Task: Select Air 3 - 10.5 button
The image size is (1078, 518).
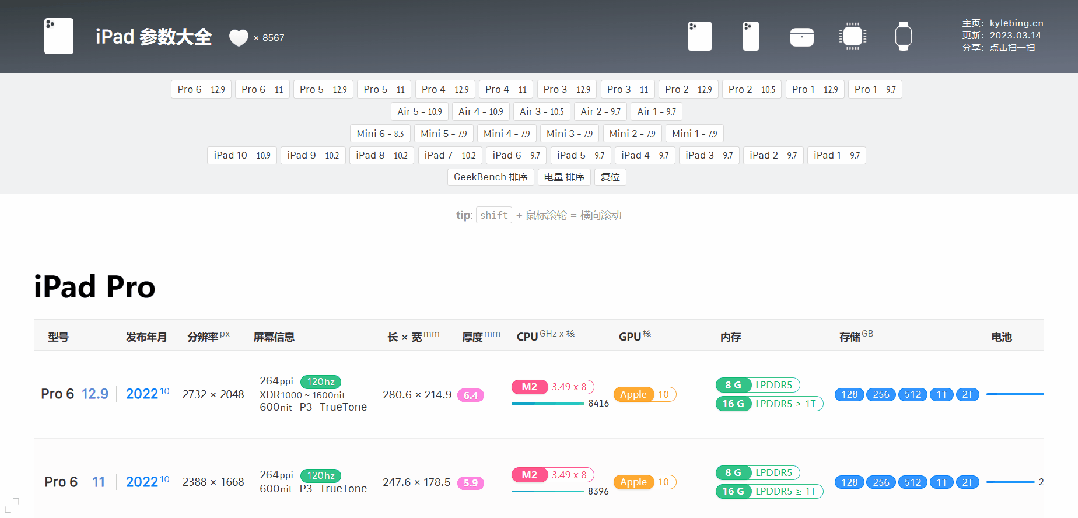Action: [542, 111]
